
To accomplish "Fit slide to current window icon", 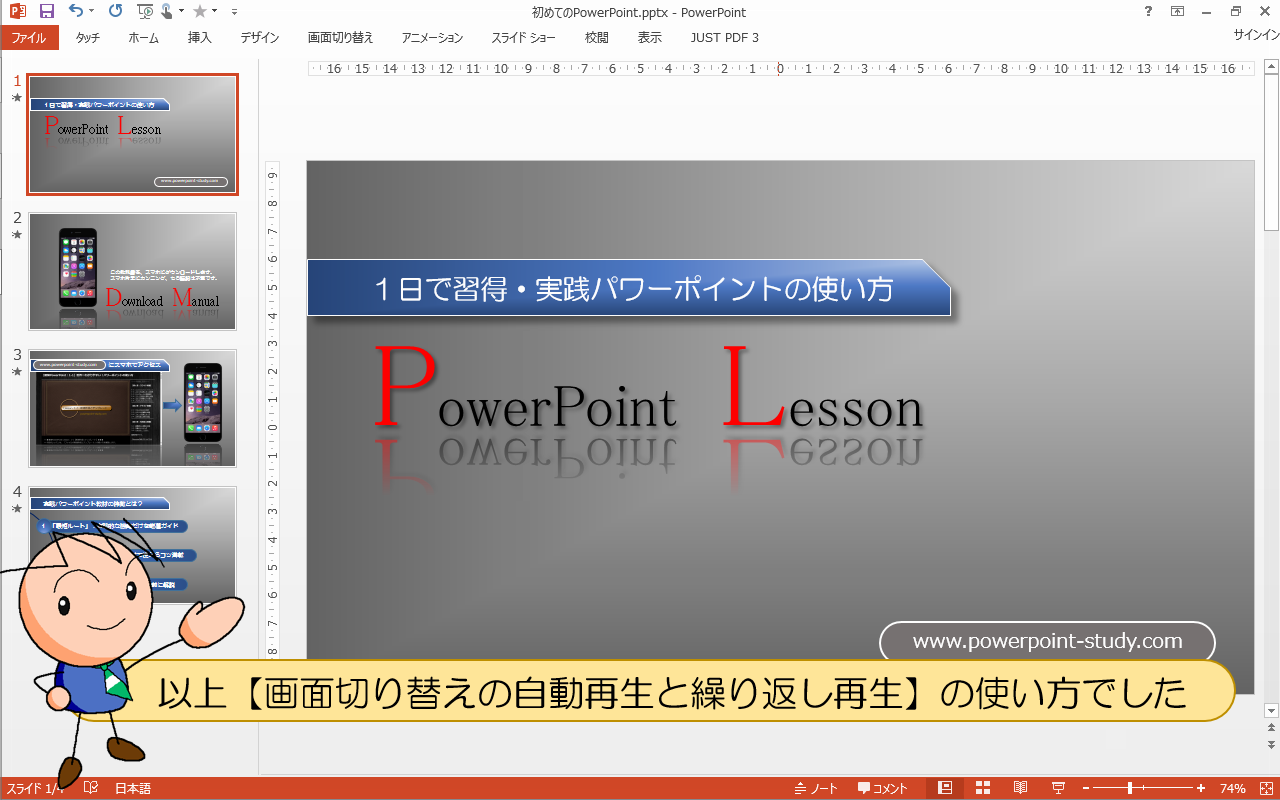I will [x=1264, y=788].
